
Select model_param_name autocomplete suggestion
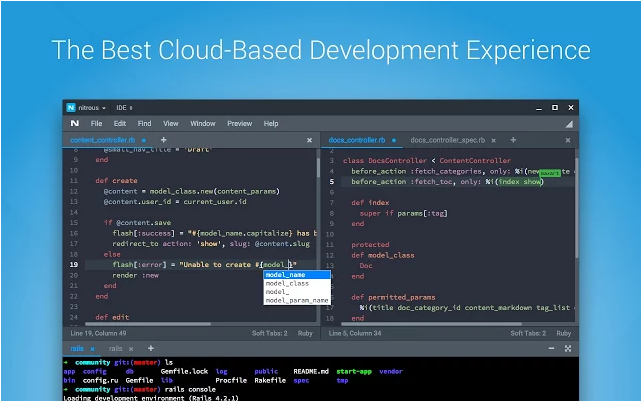tap(297, 300)
